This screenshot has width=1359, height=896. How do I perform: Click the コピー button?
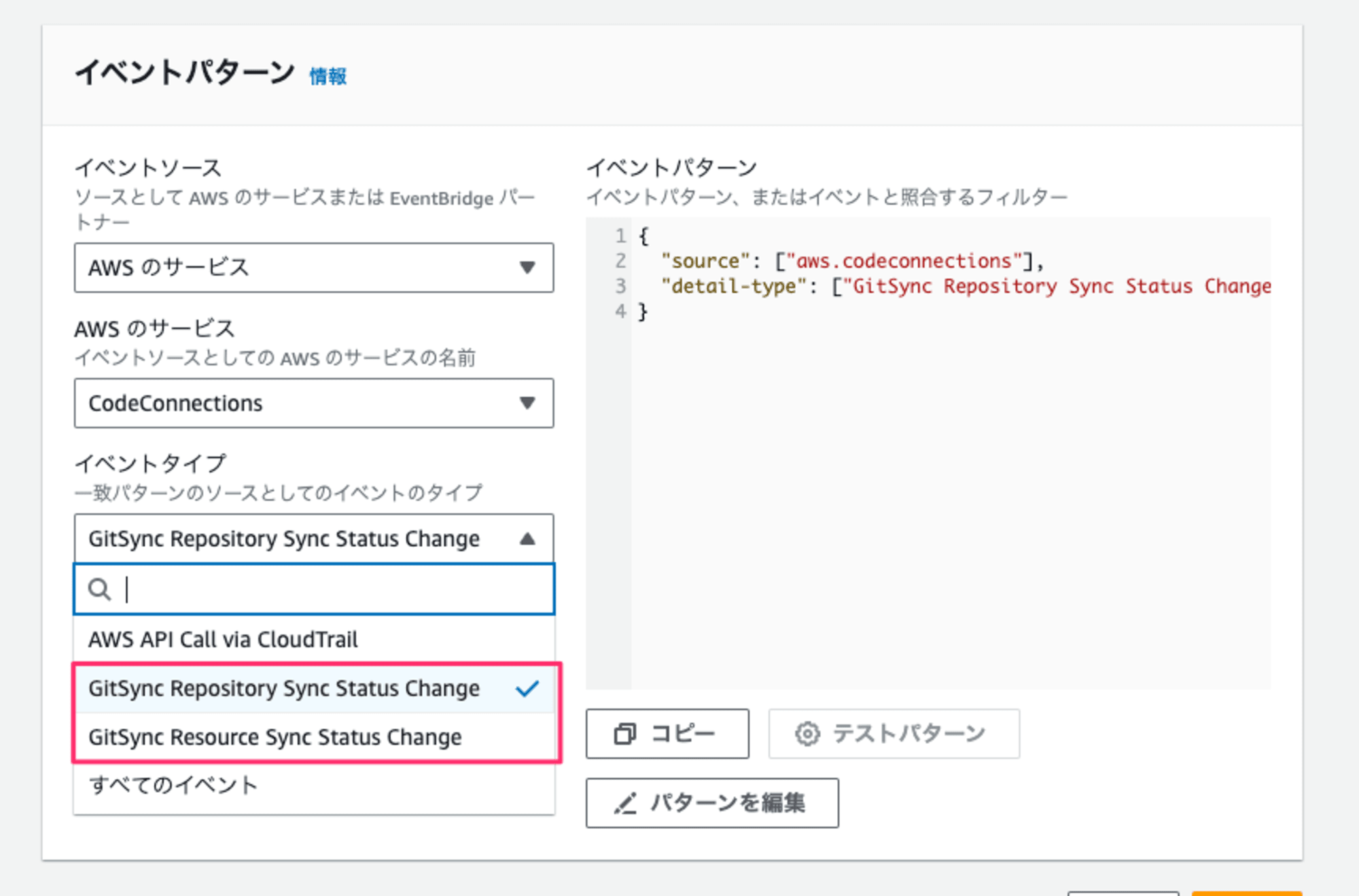coord(667,734)
